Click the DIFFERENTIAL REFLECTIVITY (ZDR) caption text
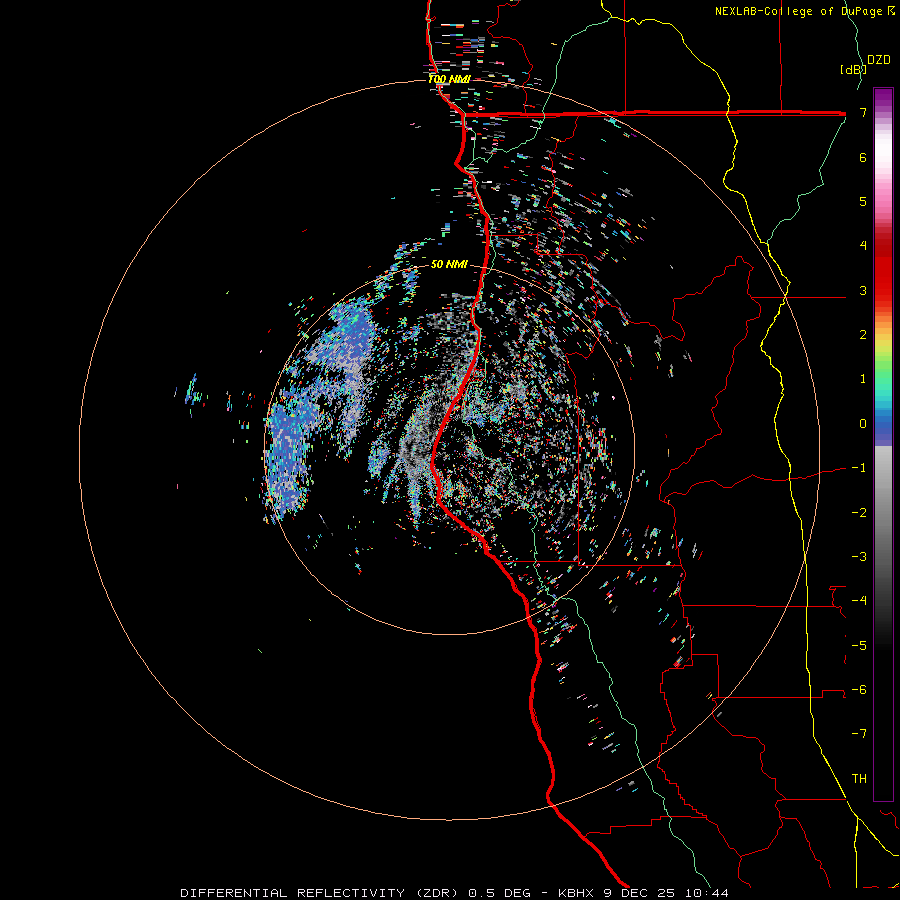This screenshot has height=900, width=900. (319, 893)
